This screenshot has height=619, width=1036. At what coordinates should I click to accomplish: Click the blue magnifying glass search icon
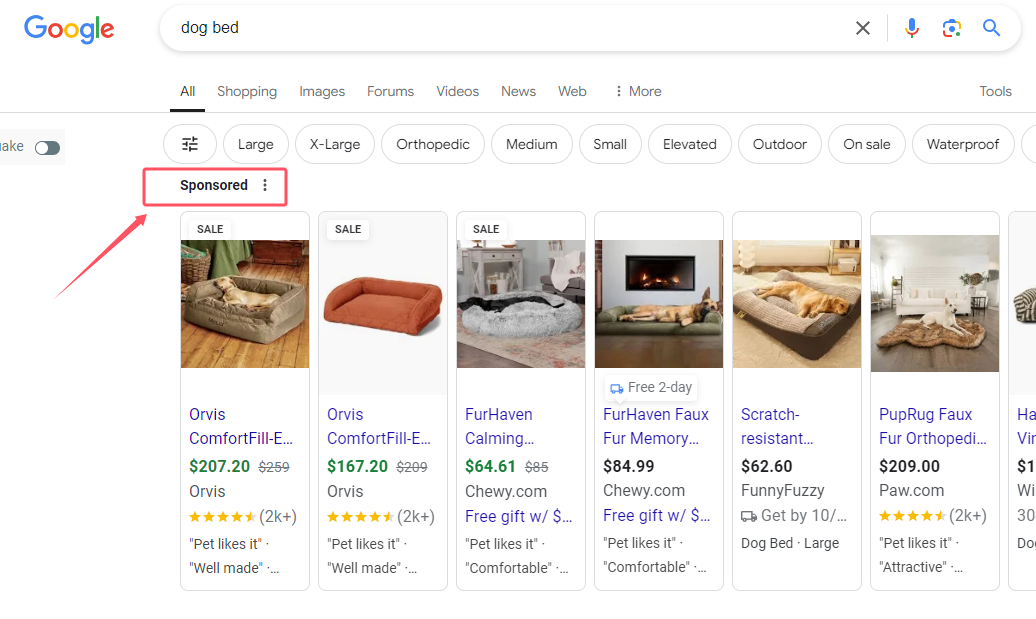(991, 28)
